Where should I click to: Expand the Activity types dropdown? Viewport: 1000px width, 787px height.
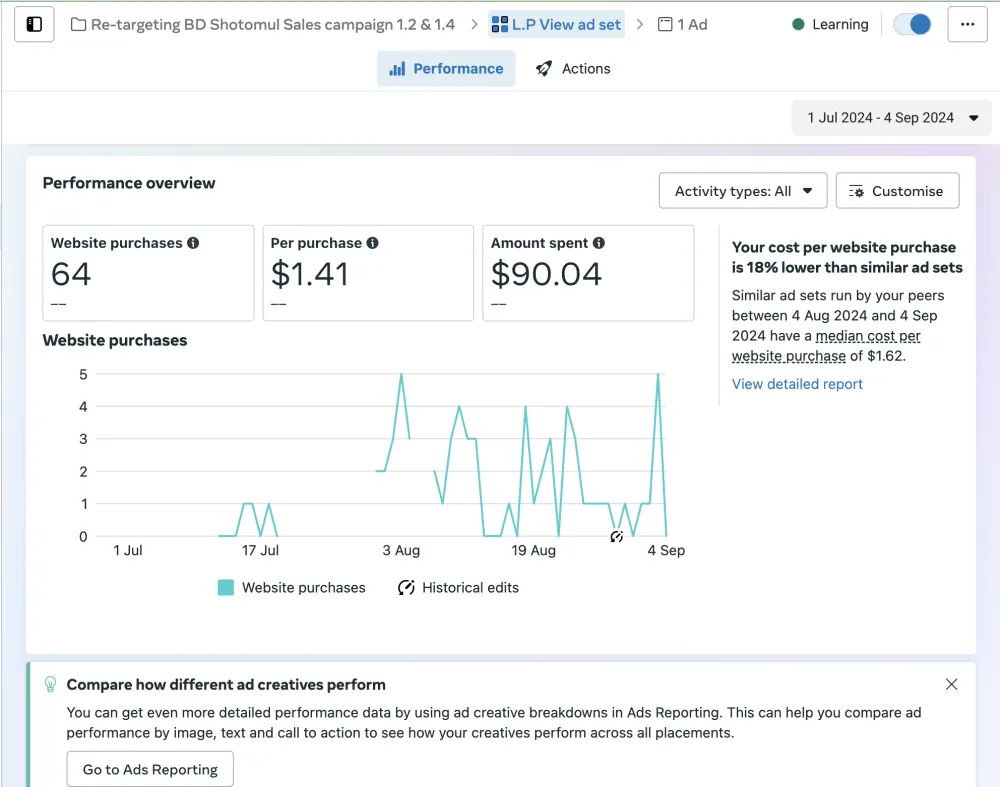(743, 191)
